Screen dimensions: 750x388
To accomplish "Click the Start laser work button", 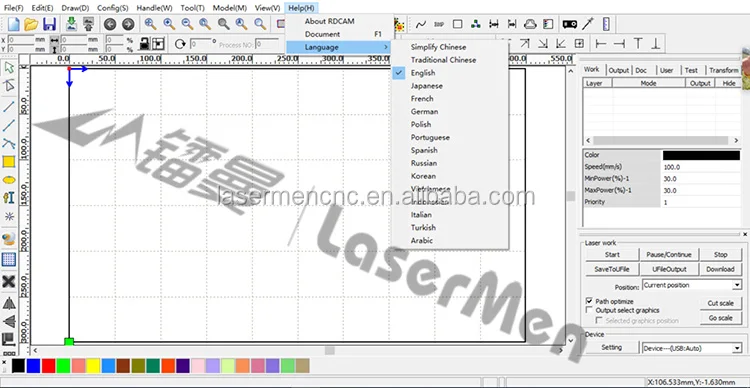I will 612,255.
